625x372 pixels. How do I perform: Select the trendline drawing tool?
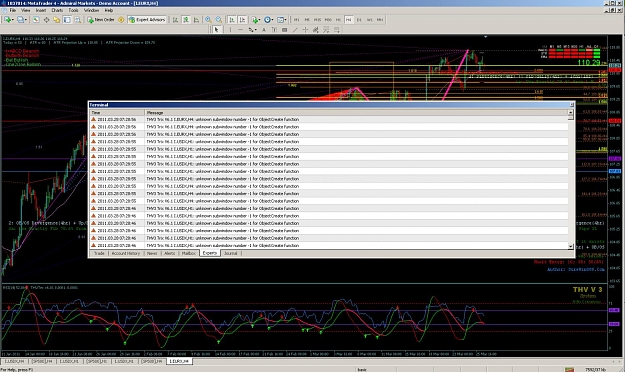pyautogui.click(x=295, y=30)
